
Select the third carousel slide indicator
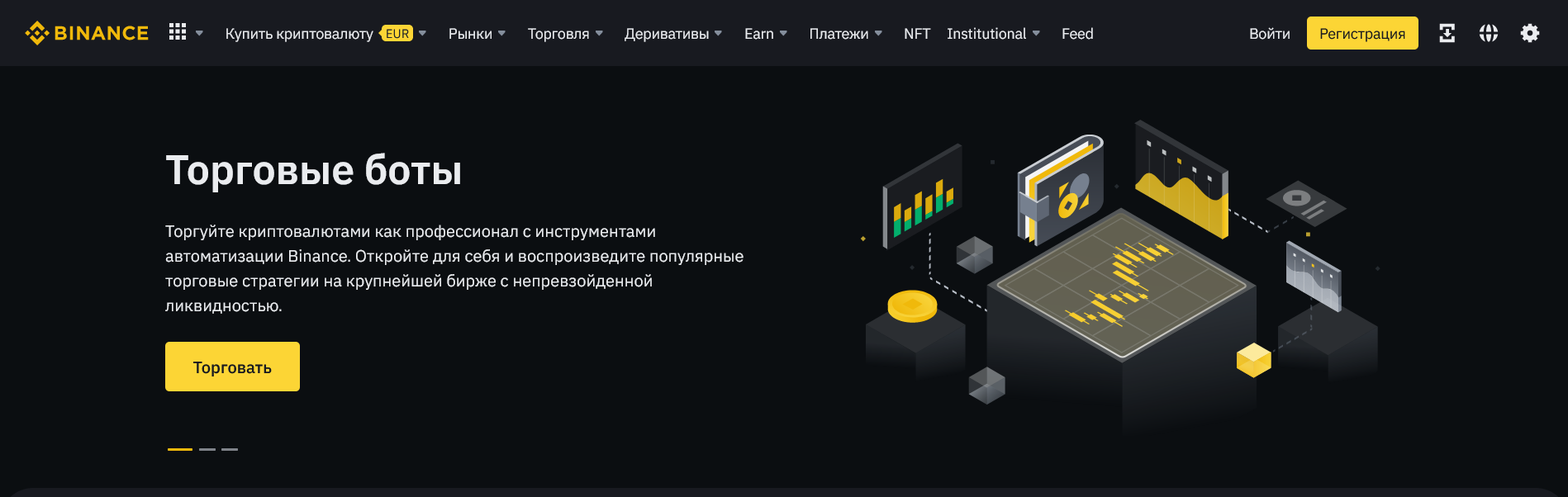point(230,449)
